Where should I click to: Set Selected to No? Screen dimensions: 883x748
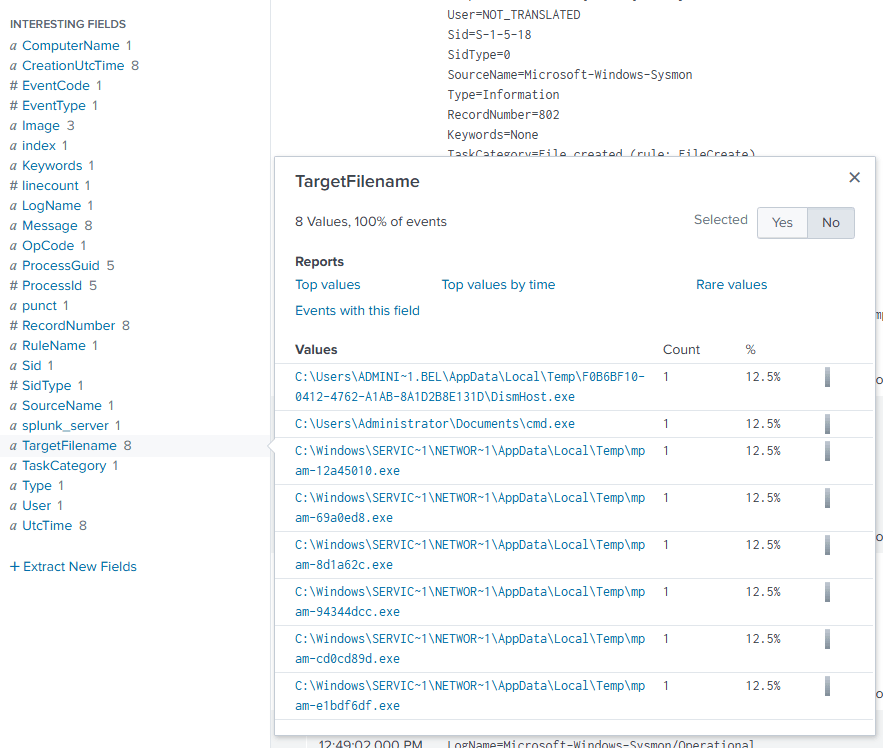point(830,223)
